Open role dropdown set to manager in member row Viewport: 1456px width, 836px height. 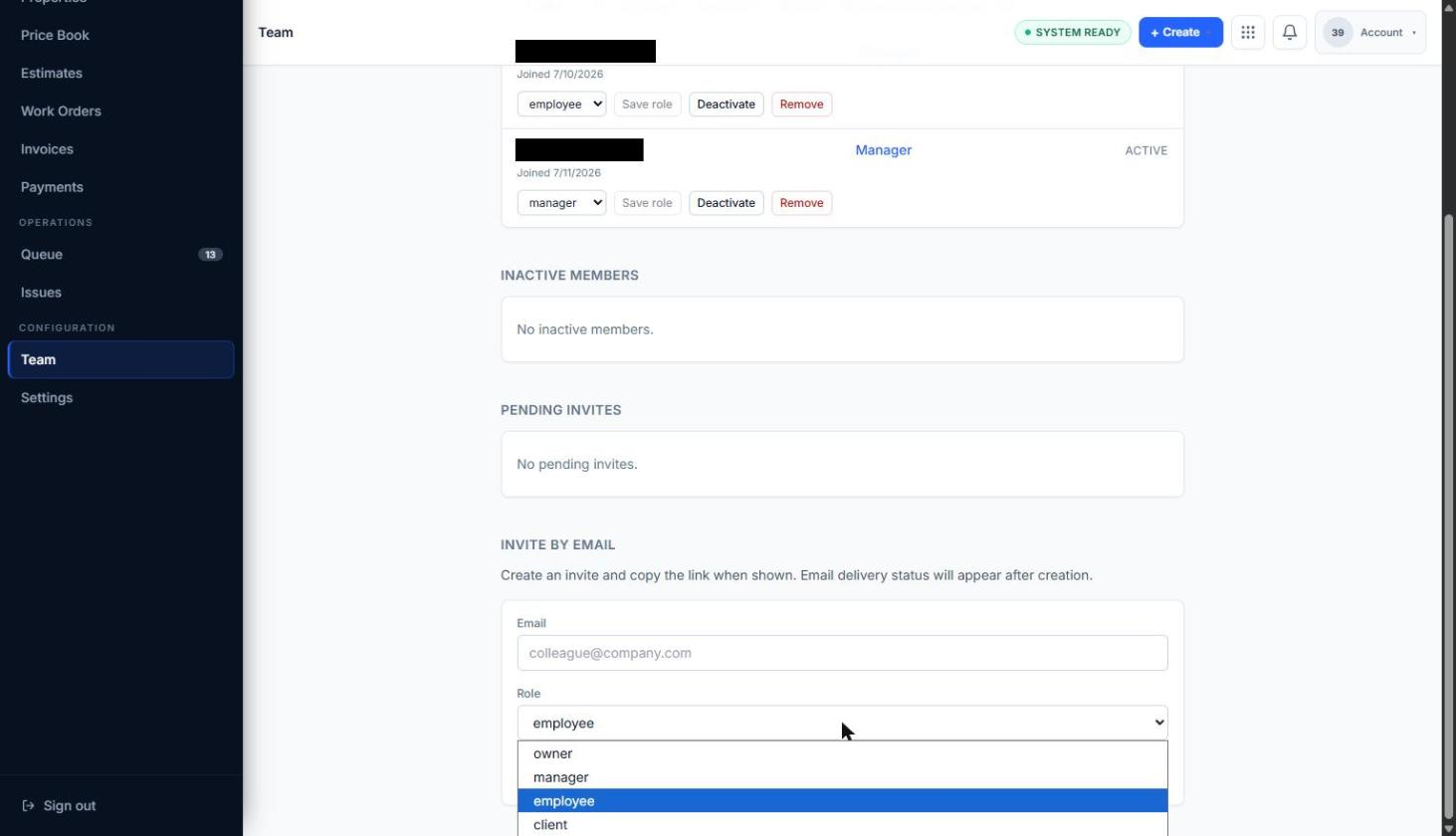click(x=561, y=203)
